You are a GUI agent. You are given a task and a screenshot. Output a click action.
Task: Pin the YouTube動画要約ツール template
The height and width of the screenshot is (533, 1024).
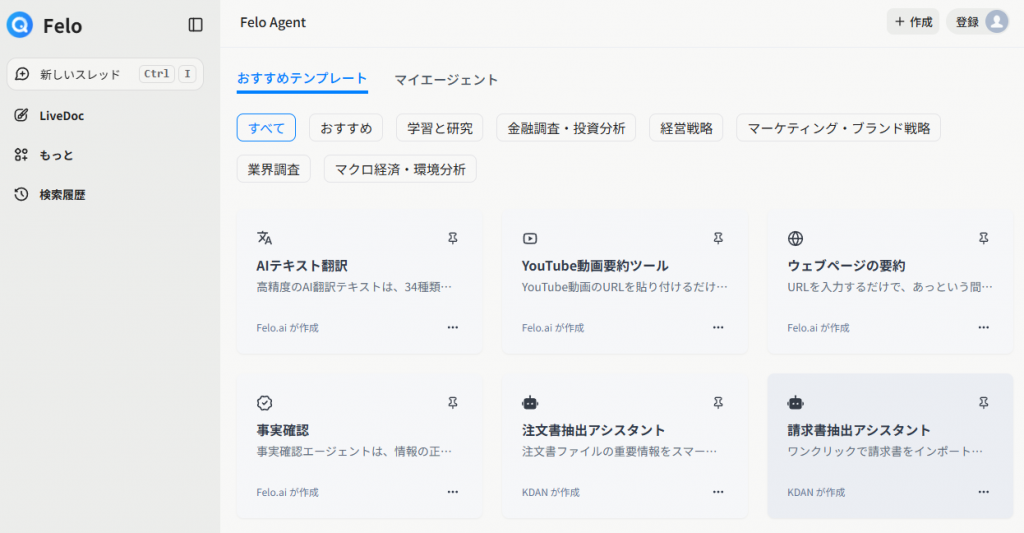[x=718, y=238]
